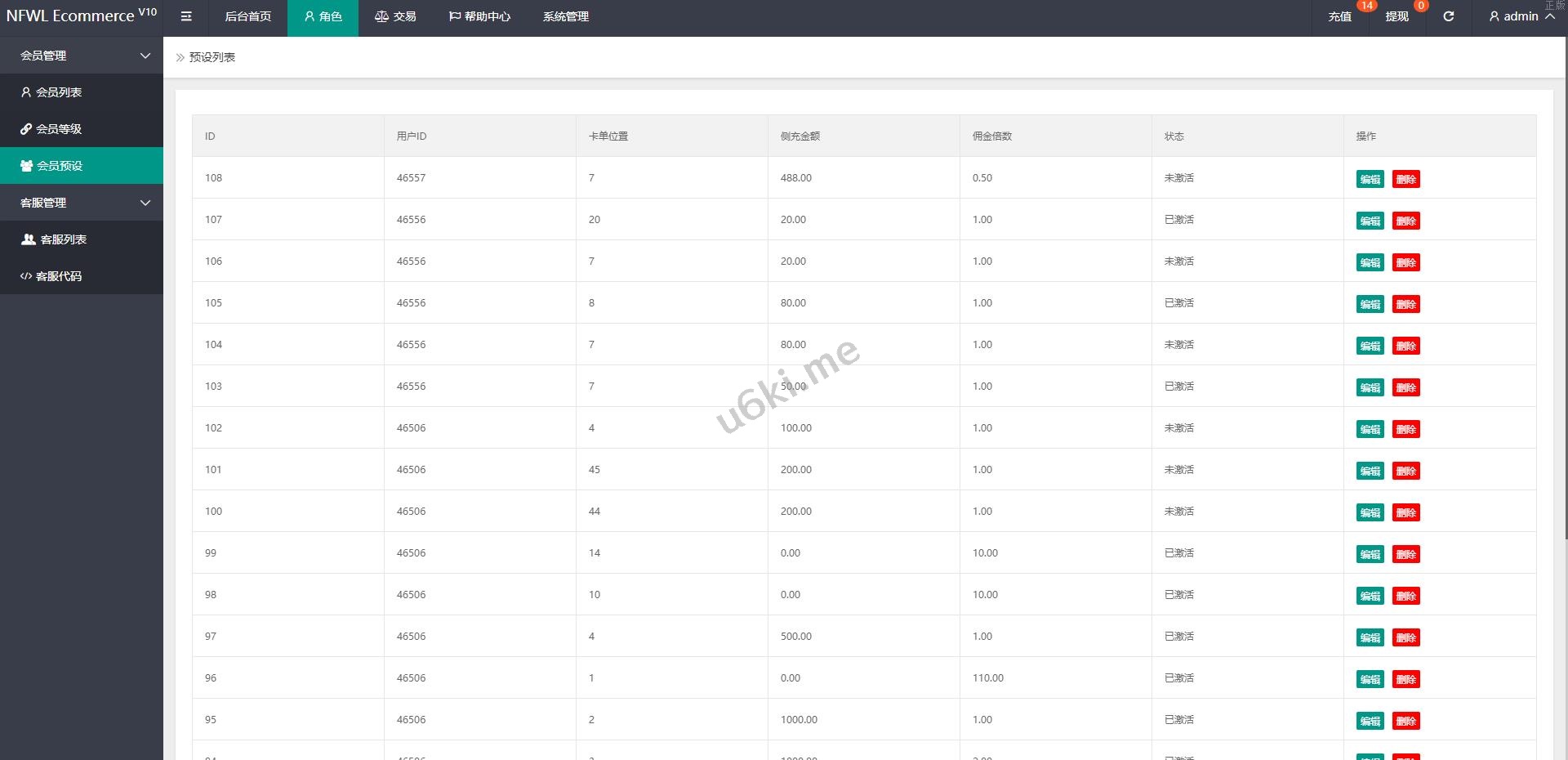Open 会员等级 in the sidebar
This screenshot has width=1568, height=760.
point(59,129)
